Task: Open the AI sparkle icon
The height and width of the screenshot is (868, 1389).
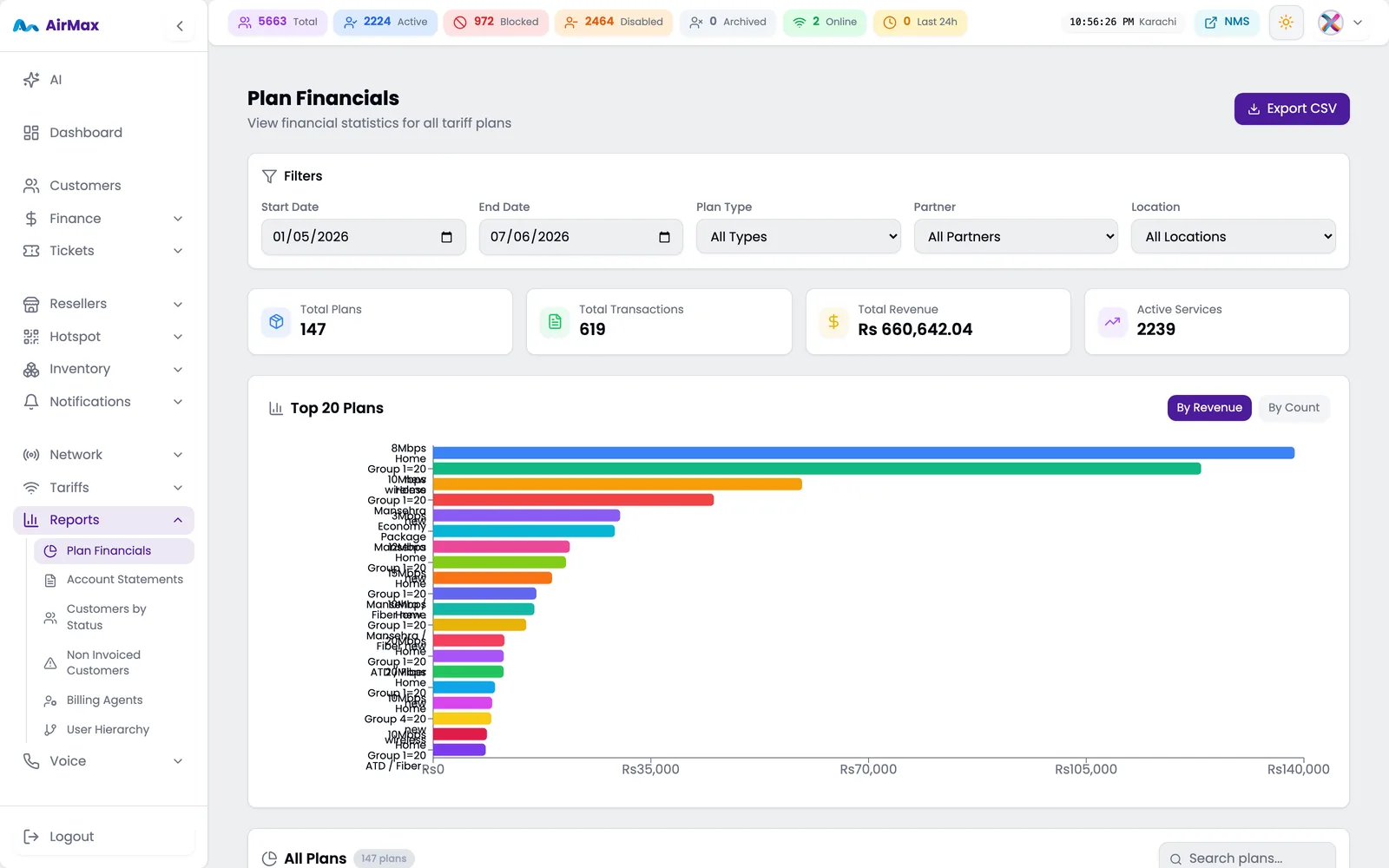Action: (31, 80)
